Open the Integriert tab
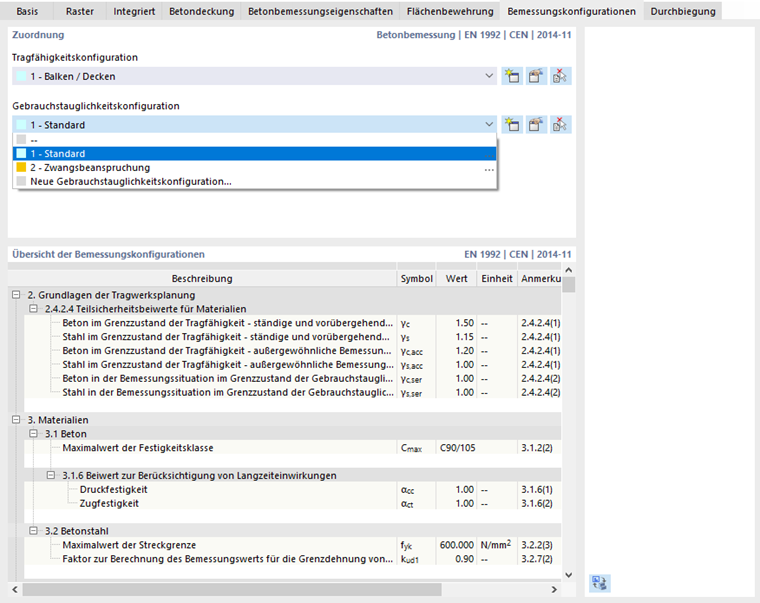This screenshot has height=603, width=760. 134,11
